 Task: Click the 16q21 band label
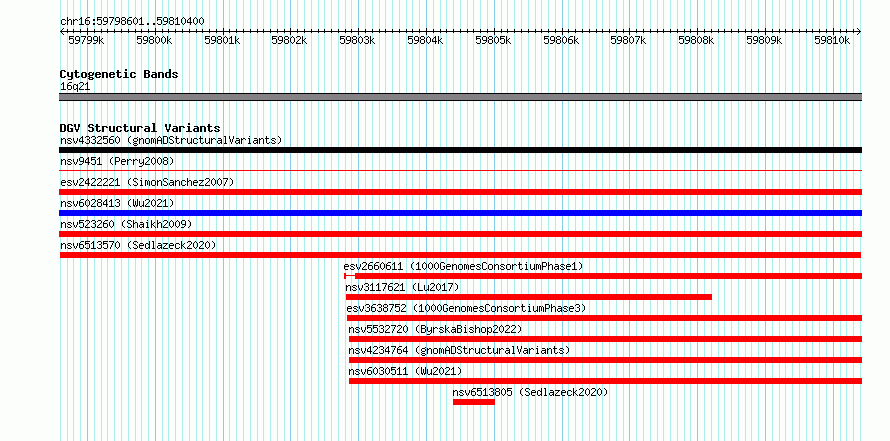[75, 87]
